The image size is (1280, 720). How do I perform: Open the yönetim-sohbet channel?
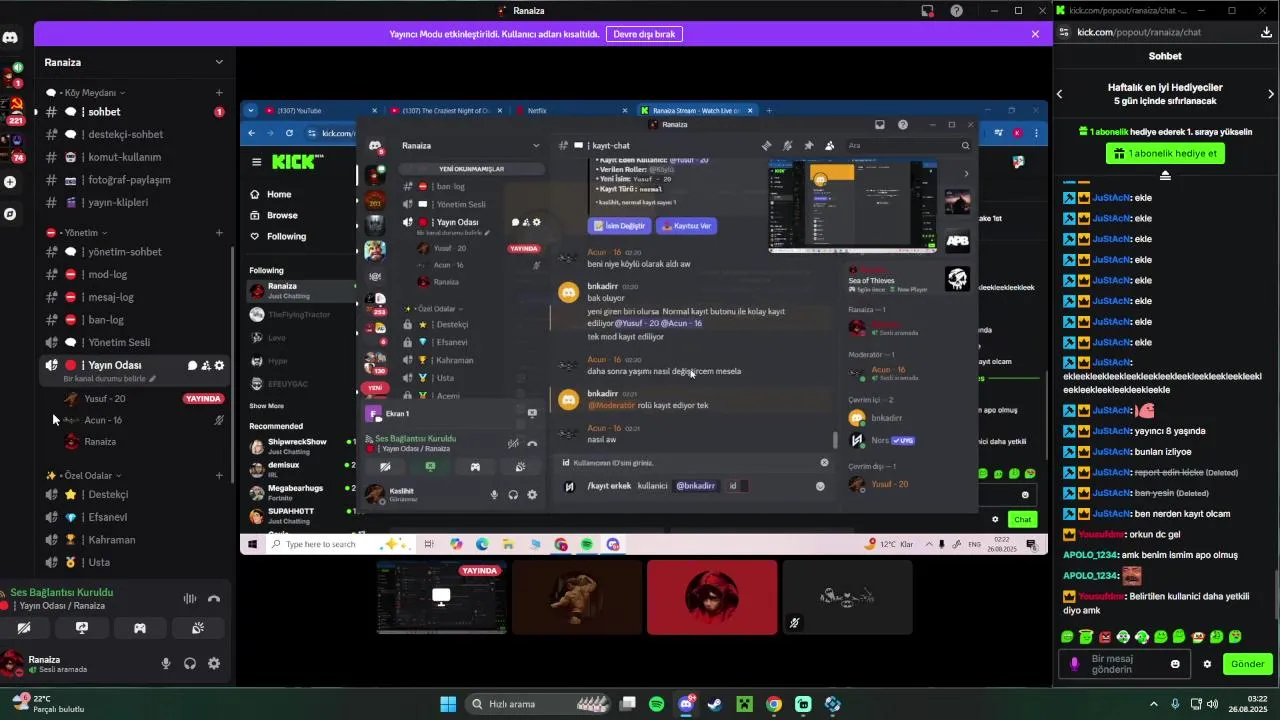coord(134,252)
